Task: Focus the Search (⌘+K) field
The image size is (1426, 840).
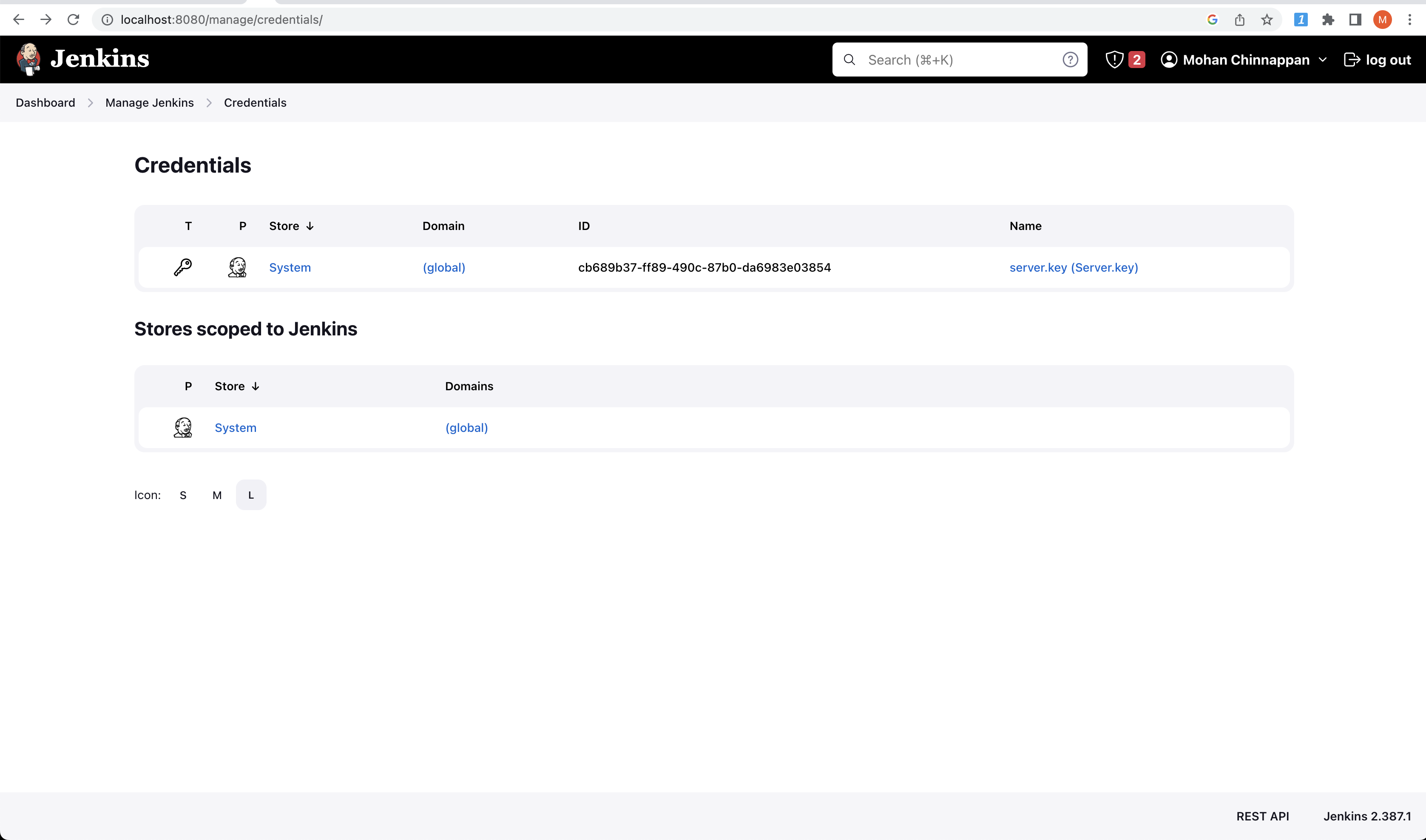Action: [x=959, y=60]
